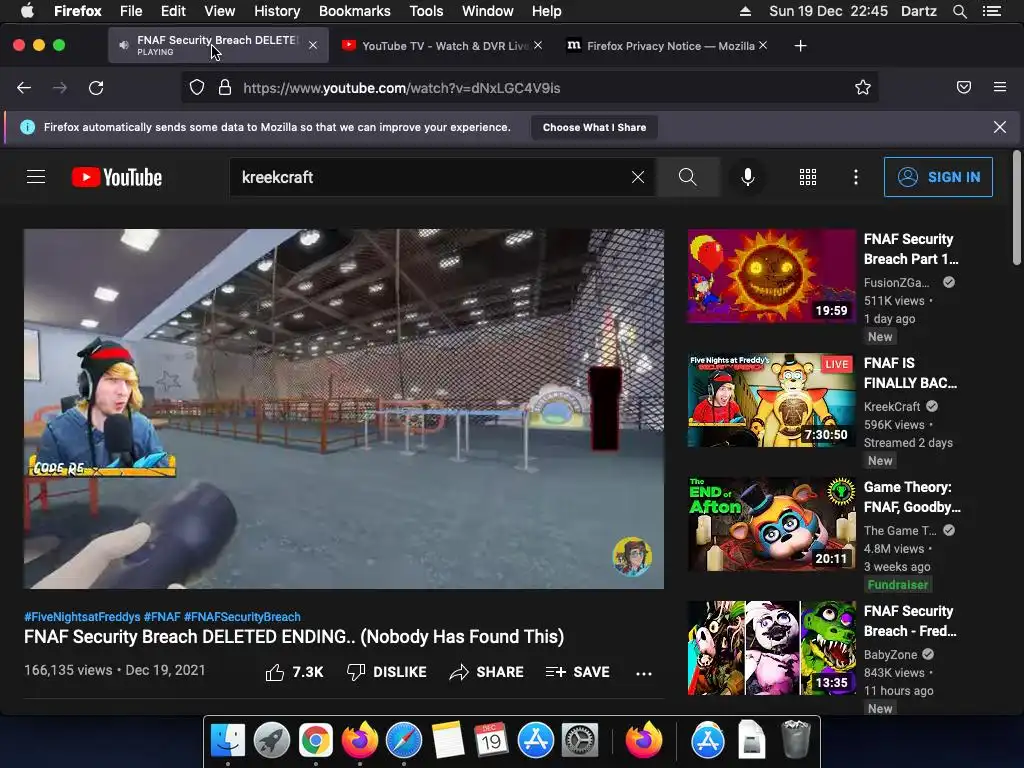The height and width of the screenshot is (768, 1024).
Task: Click the page vertical scrollbar
Action: pyautogui.click(x=1016, y=208)
